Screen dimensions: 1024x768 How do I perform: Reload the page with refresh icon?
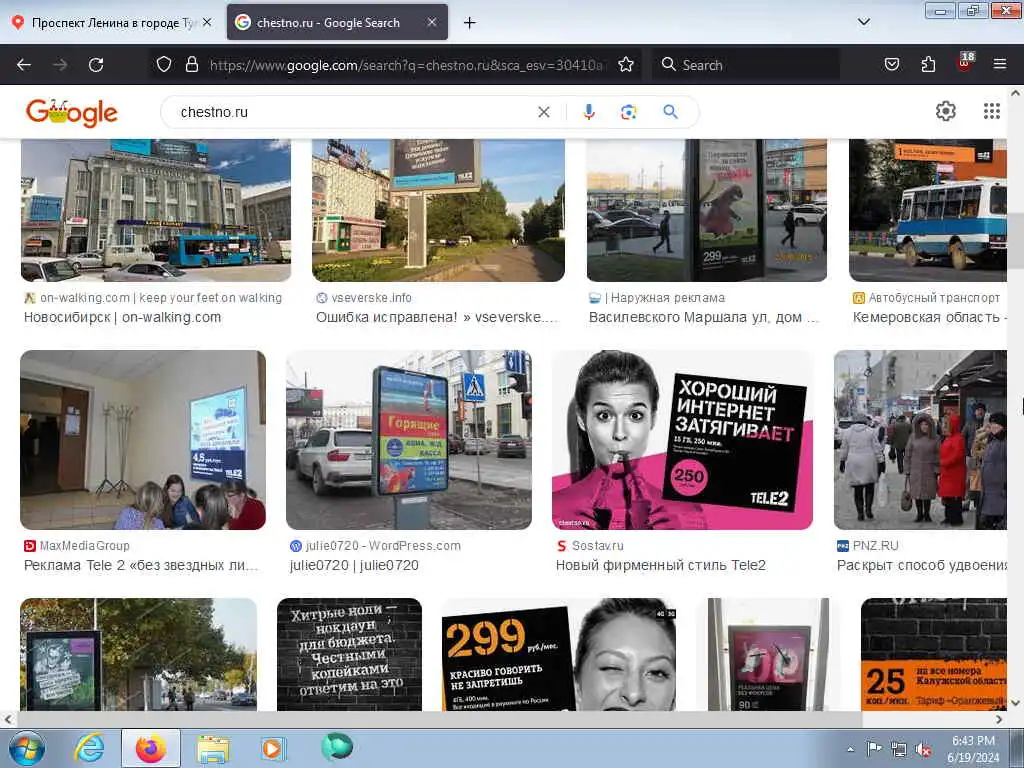point(96,65)
